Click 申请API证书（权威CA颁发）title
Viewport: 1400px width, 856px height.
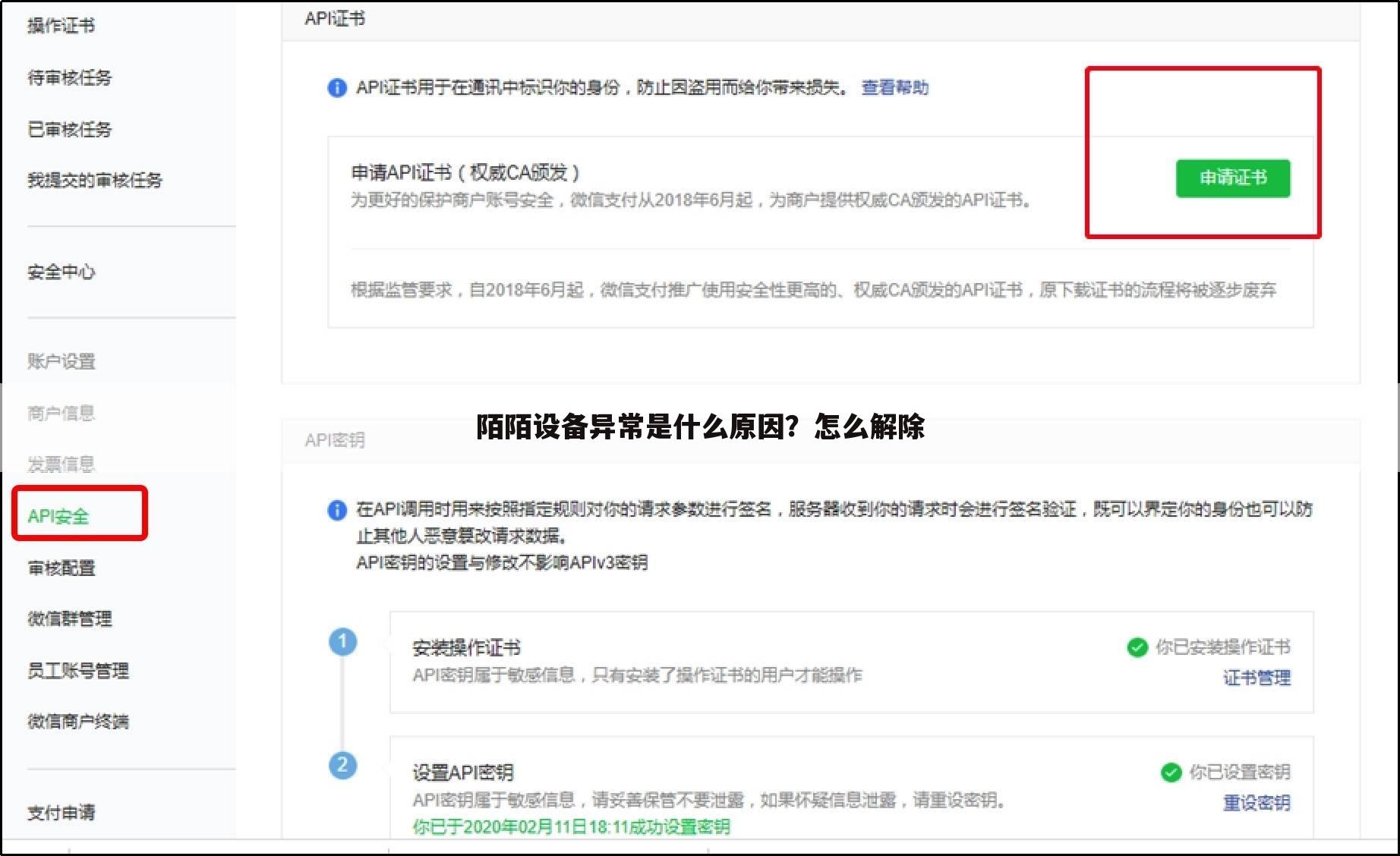click(465, 173)
